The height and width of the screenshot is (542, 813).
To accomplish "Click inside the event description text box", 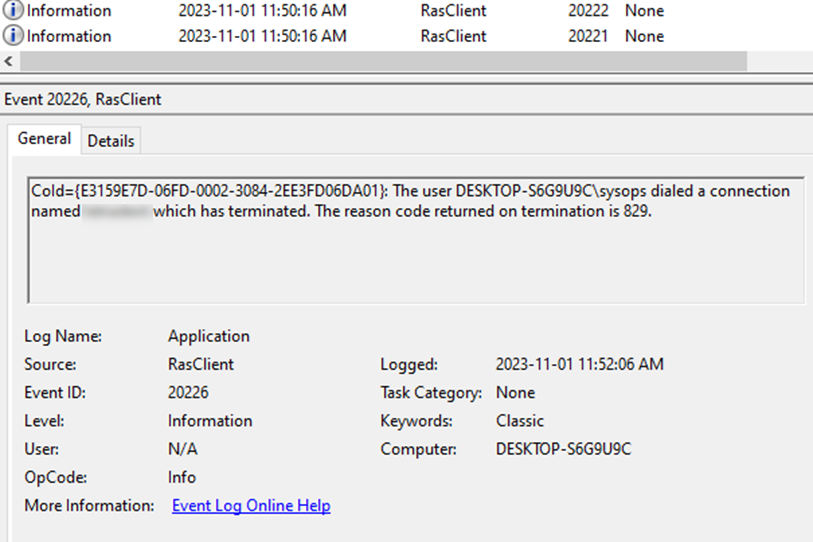I will (416, 240).
